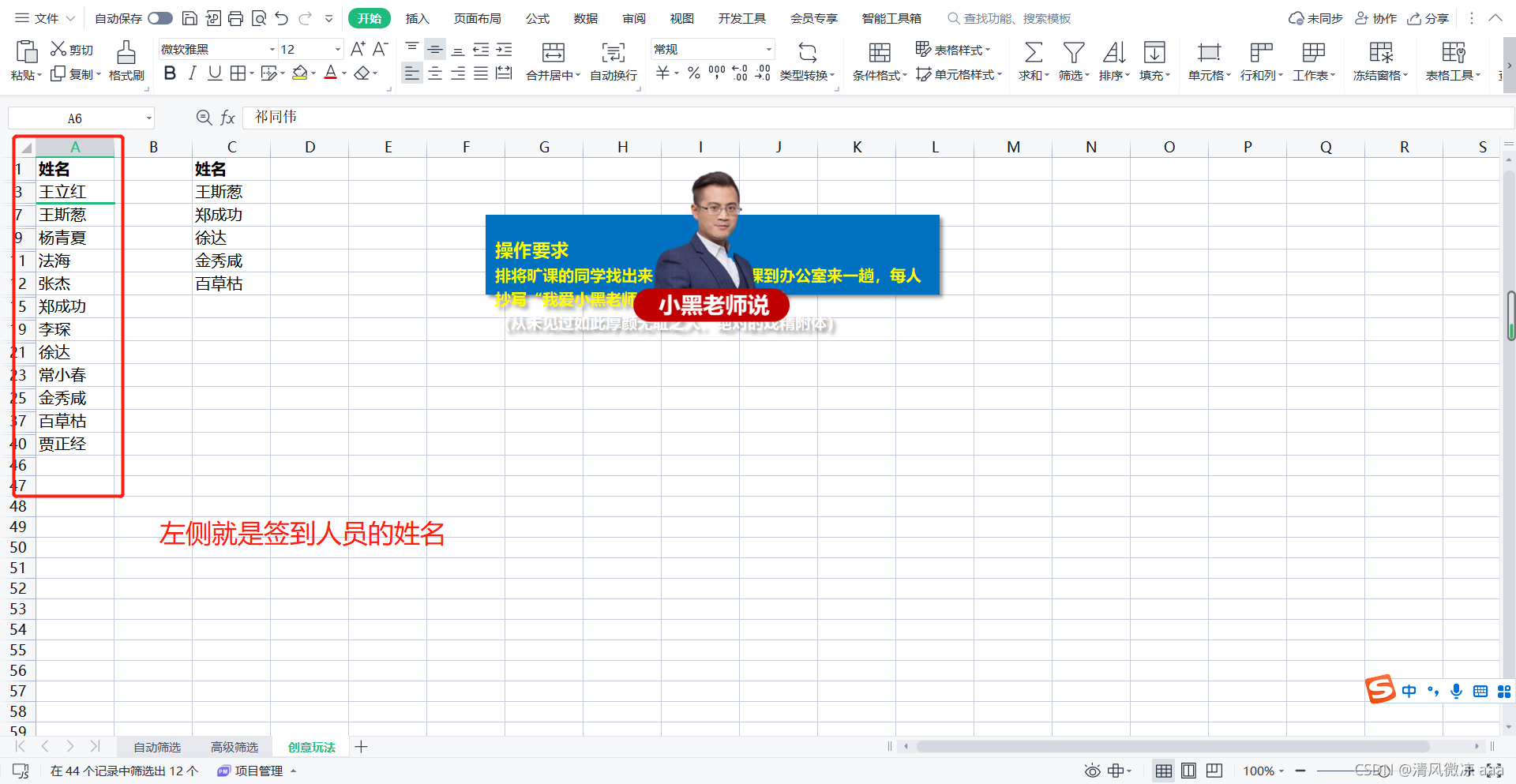This screenshot has height=784, width=1516.
Task: Click the Type Conversion (类型转换) icon
Action: click(807, 53)
